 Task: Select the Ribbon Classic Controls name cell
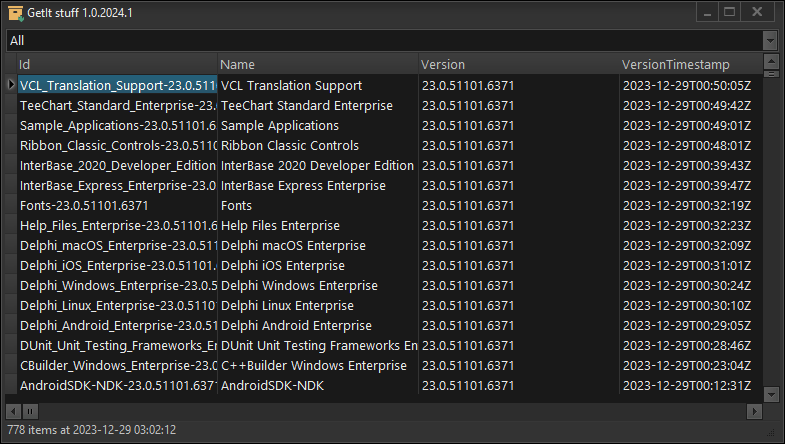(318, 145)
